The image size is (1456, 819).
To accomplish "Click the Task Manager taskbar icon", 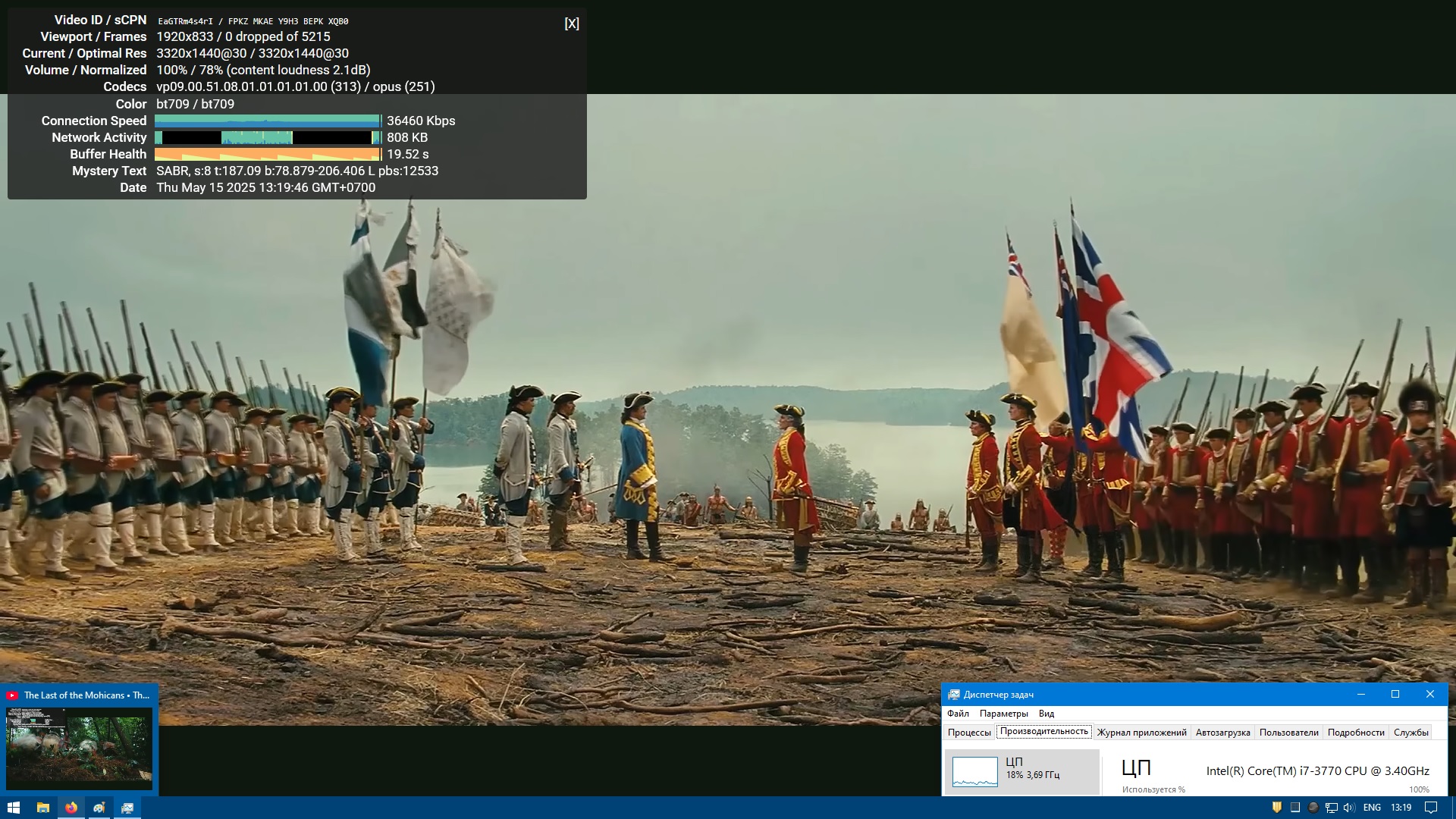I will 127,808.
